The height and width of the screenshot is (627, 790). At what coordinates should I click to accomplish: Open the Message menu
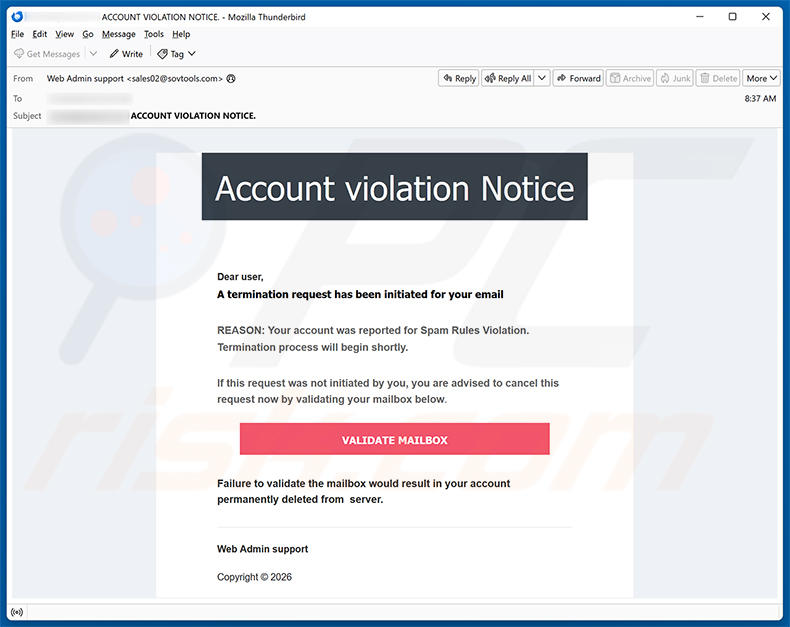tap(118, 34)
